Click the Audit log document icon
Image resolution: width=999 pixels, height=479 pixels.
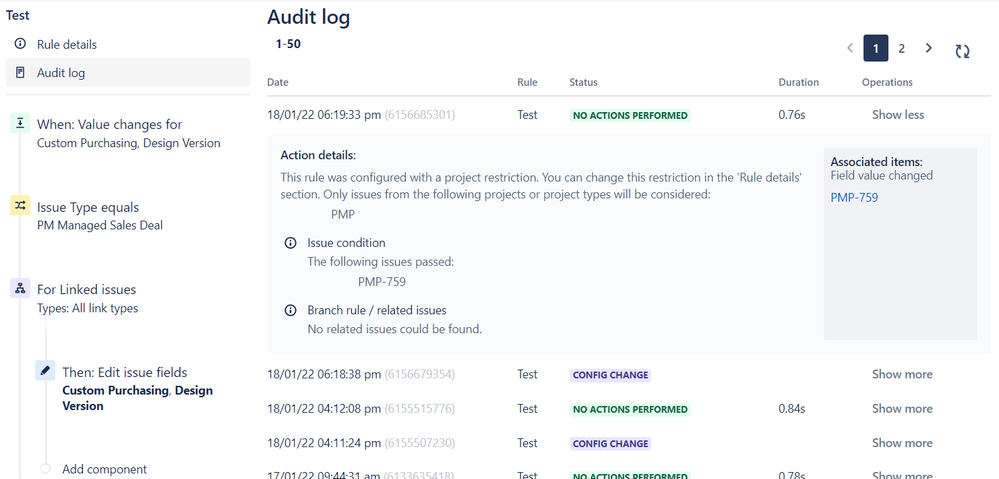pos(20,72)
